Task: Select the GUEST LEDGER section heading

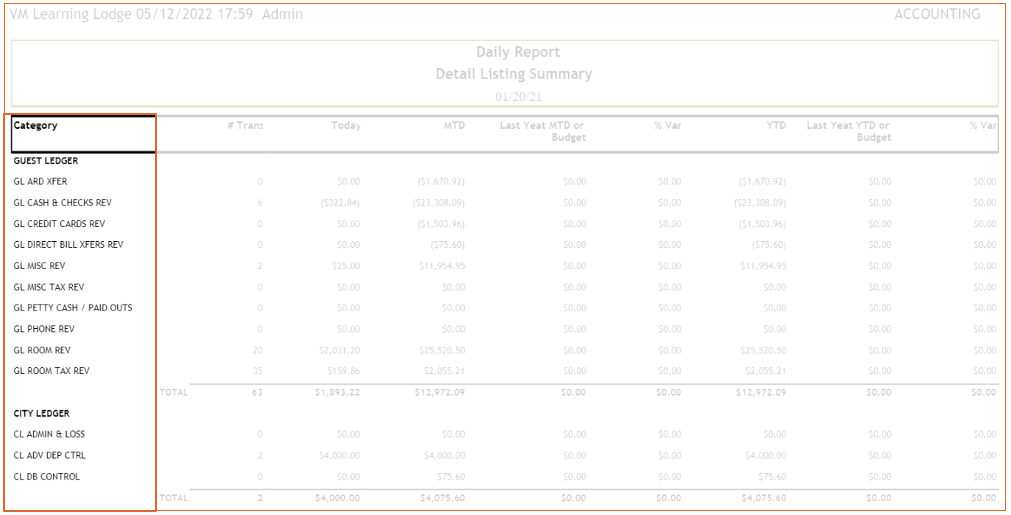Action: tap(46, 161)
